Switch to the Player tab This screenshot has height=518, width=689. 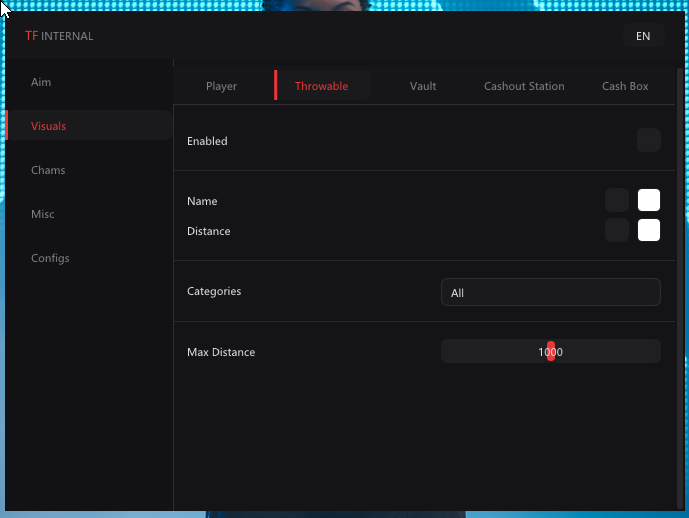(x=221, y=86)
